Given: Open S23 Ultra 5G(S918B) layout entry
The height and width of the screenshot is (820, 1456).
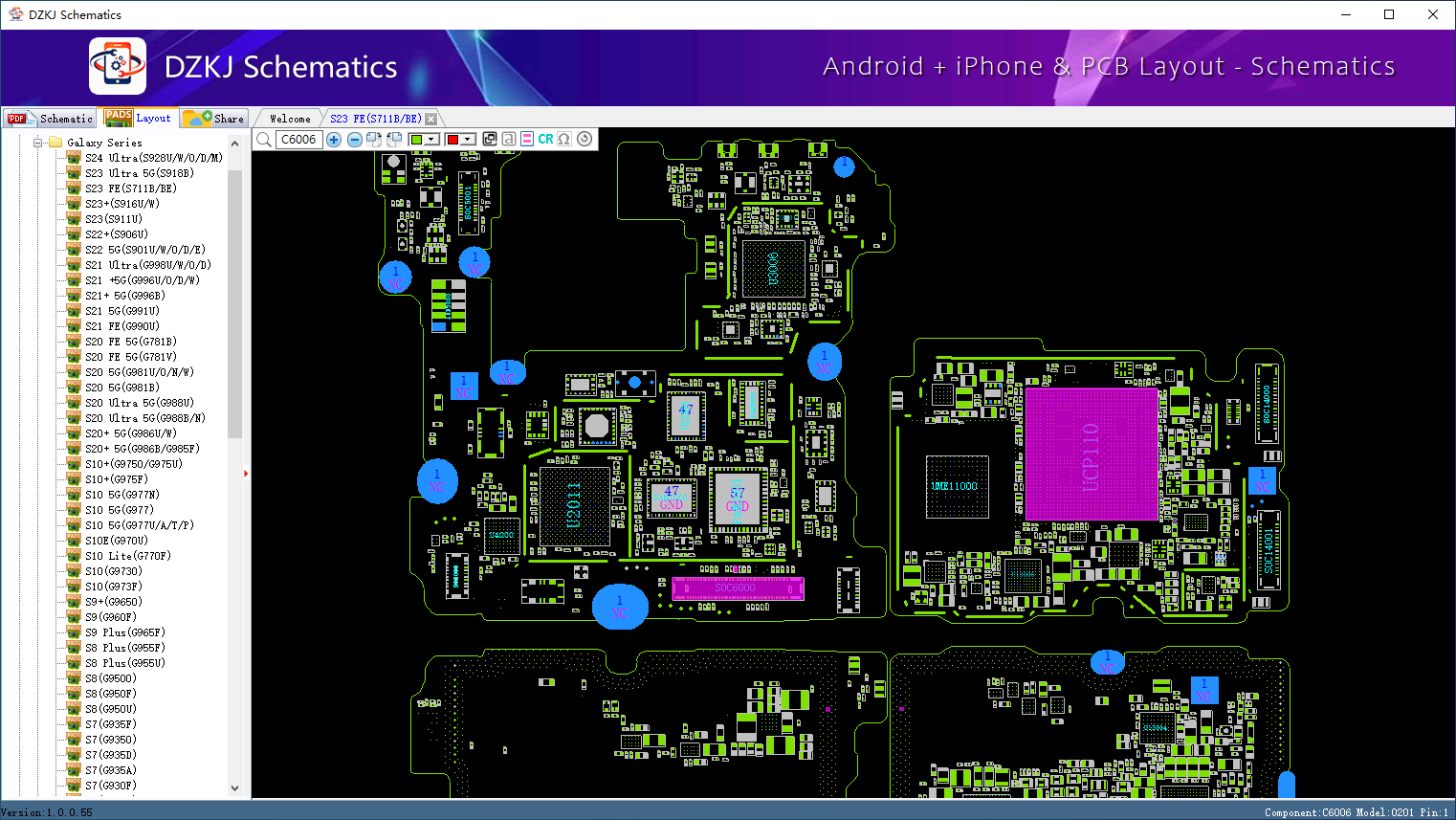Looking at the screenshot, I should tap(139, 173).
